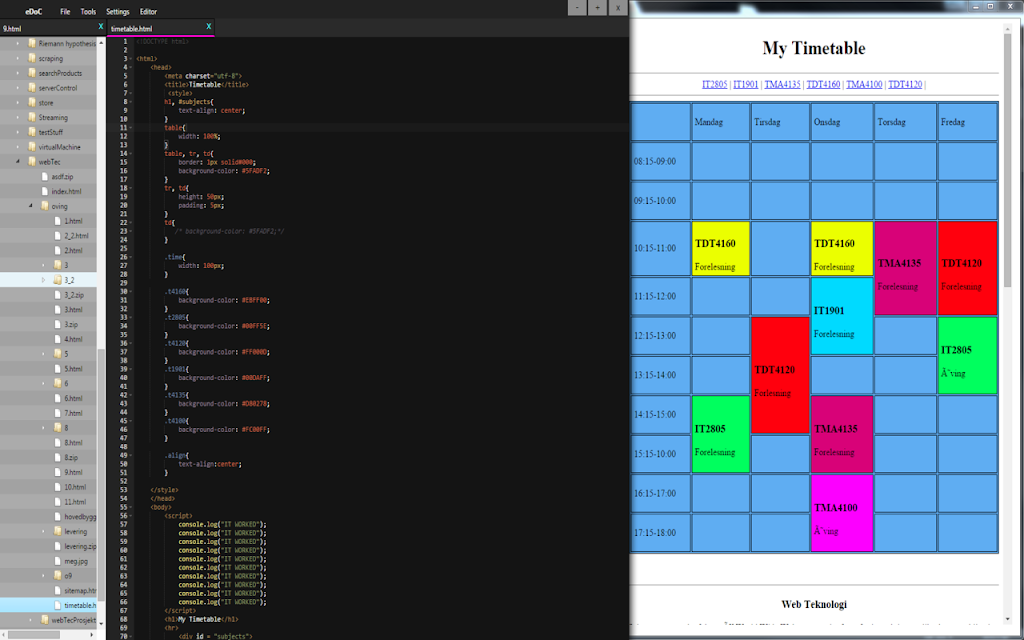
Task: Fold the .time rule at line 26
Action: click(x=131, y=257)
